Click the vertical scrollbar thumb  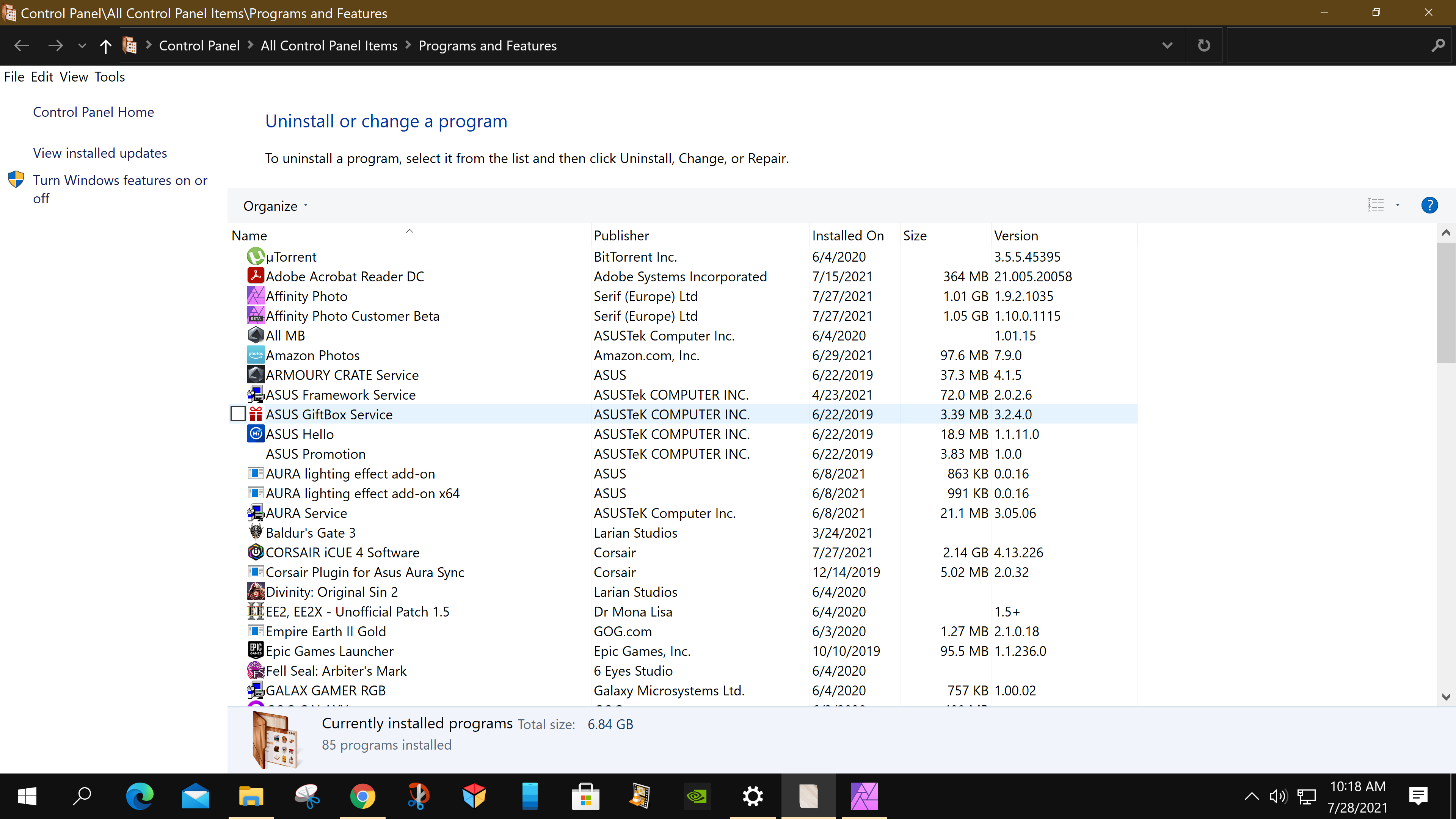(1446, 303)
